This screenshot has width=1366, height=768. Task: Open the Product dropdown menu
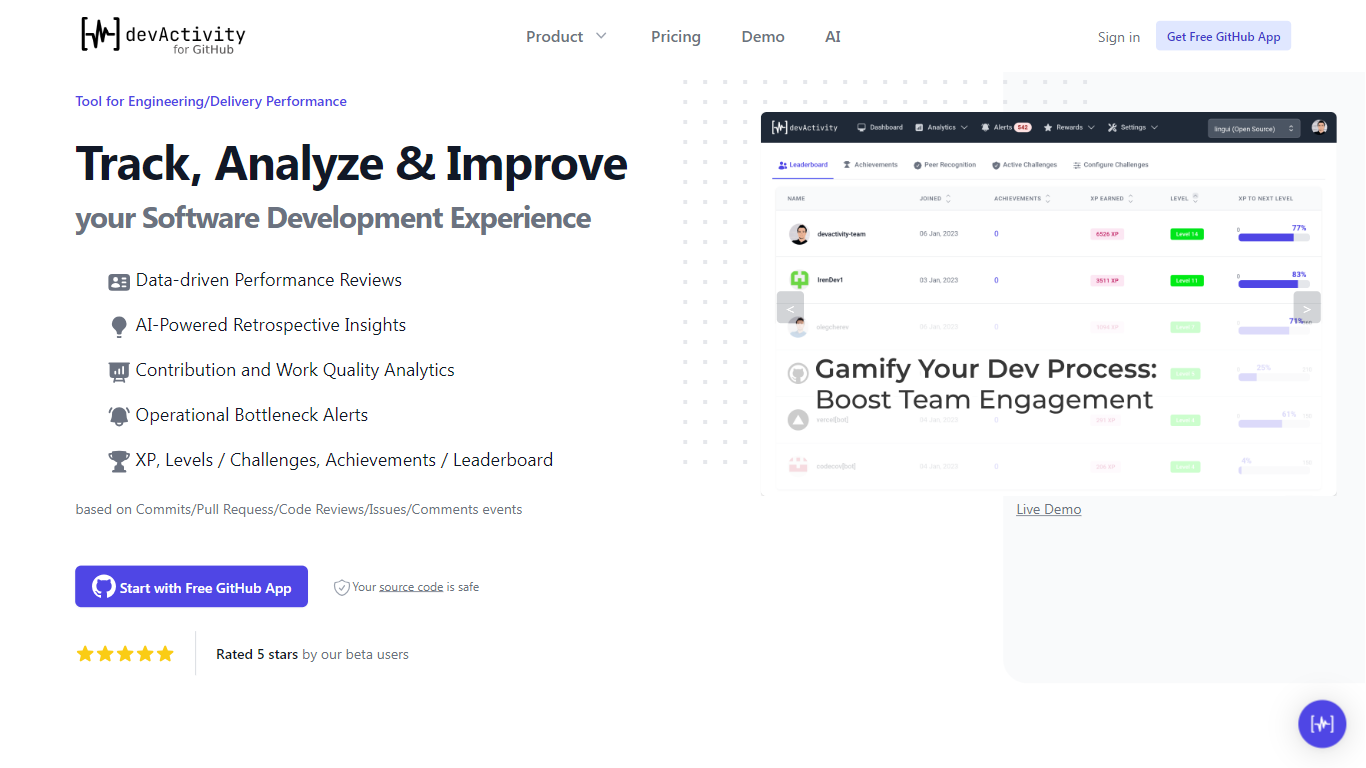click(566, 37)
